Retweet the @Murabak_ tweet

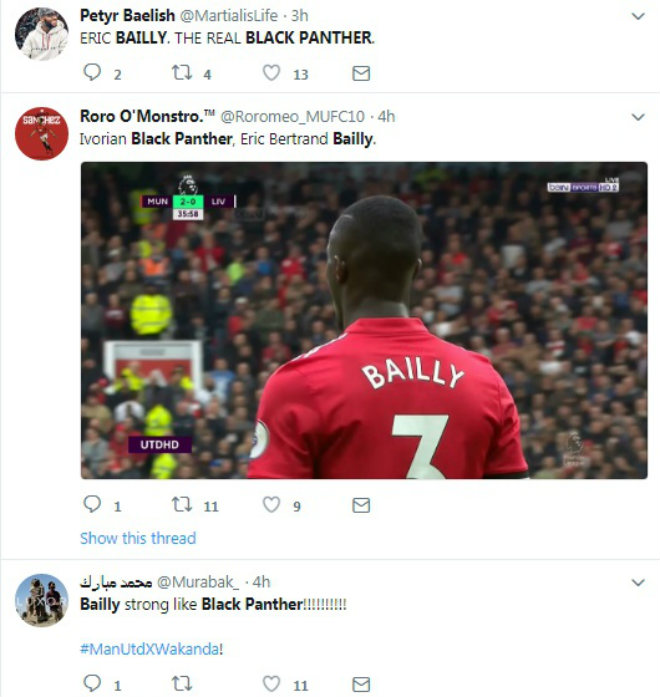[182, 684]
